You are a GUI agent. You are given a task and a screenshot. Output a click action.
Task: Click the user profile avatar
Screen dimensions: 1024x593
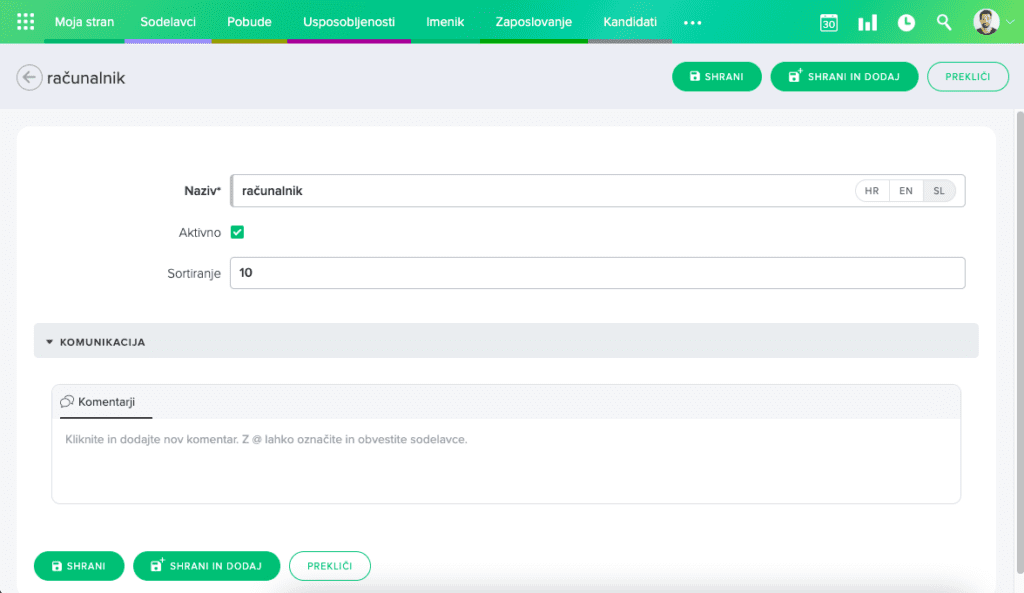point(986,22)
